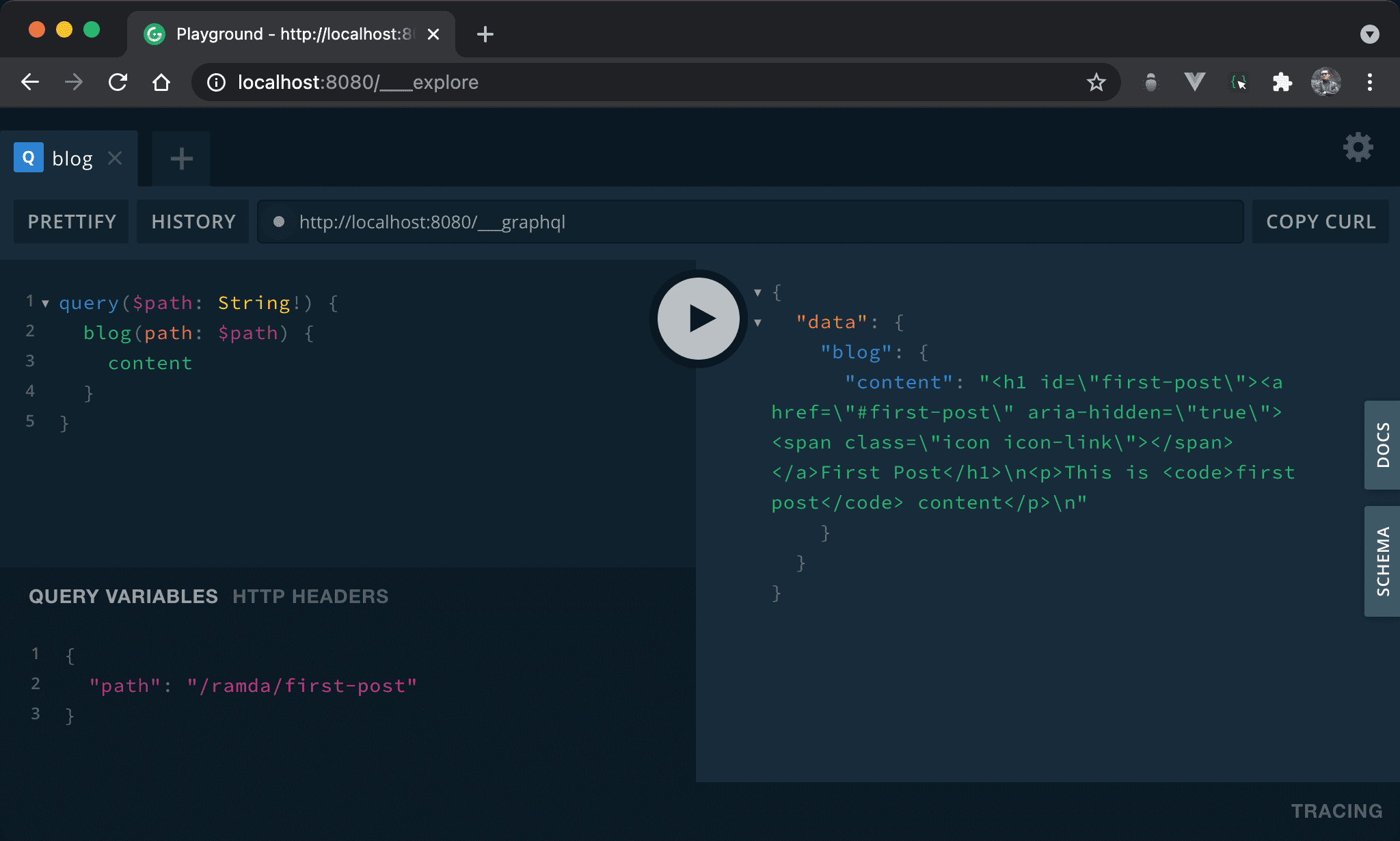Click the "/ramda/first-post" variable value

(302, 686)
